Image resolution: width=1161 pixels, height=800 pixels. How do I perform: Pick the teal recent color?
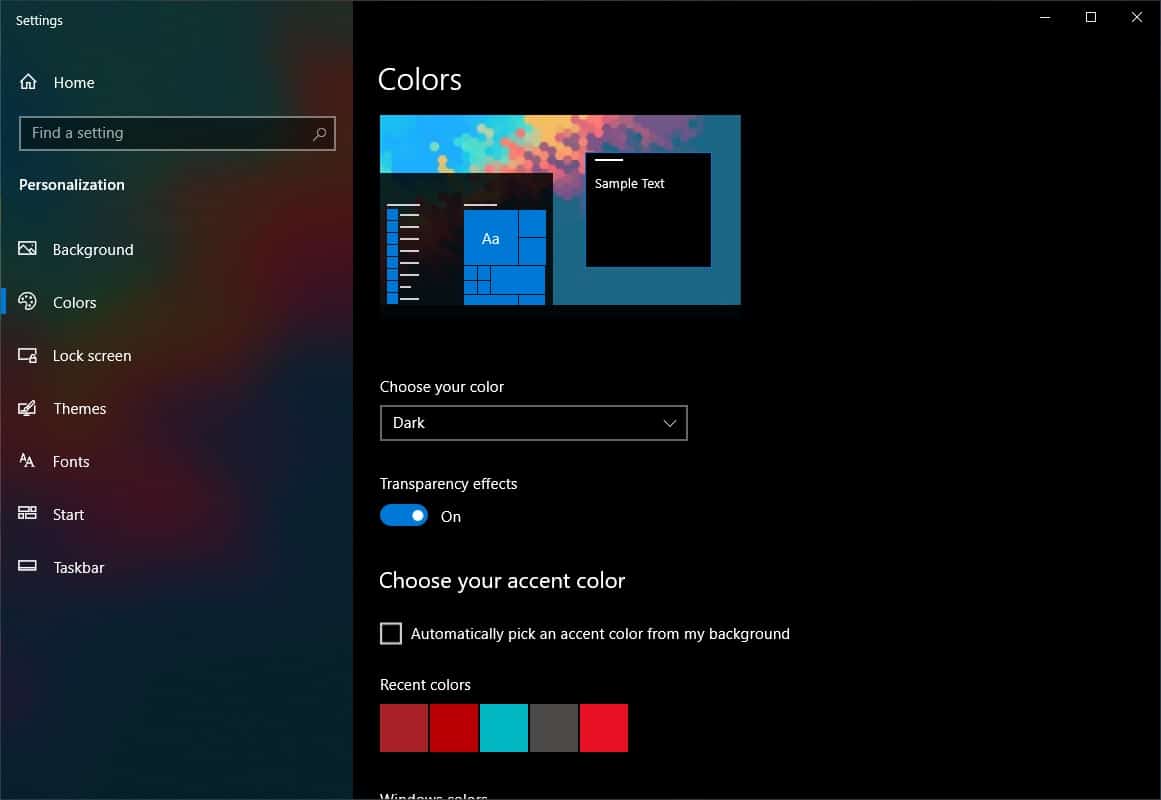pos(503,728)
